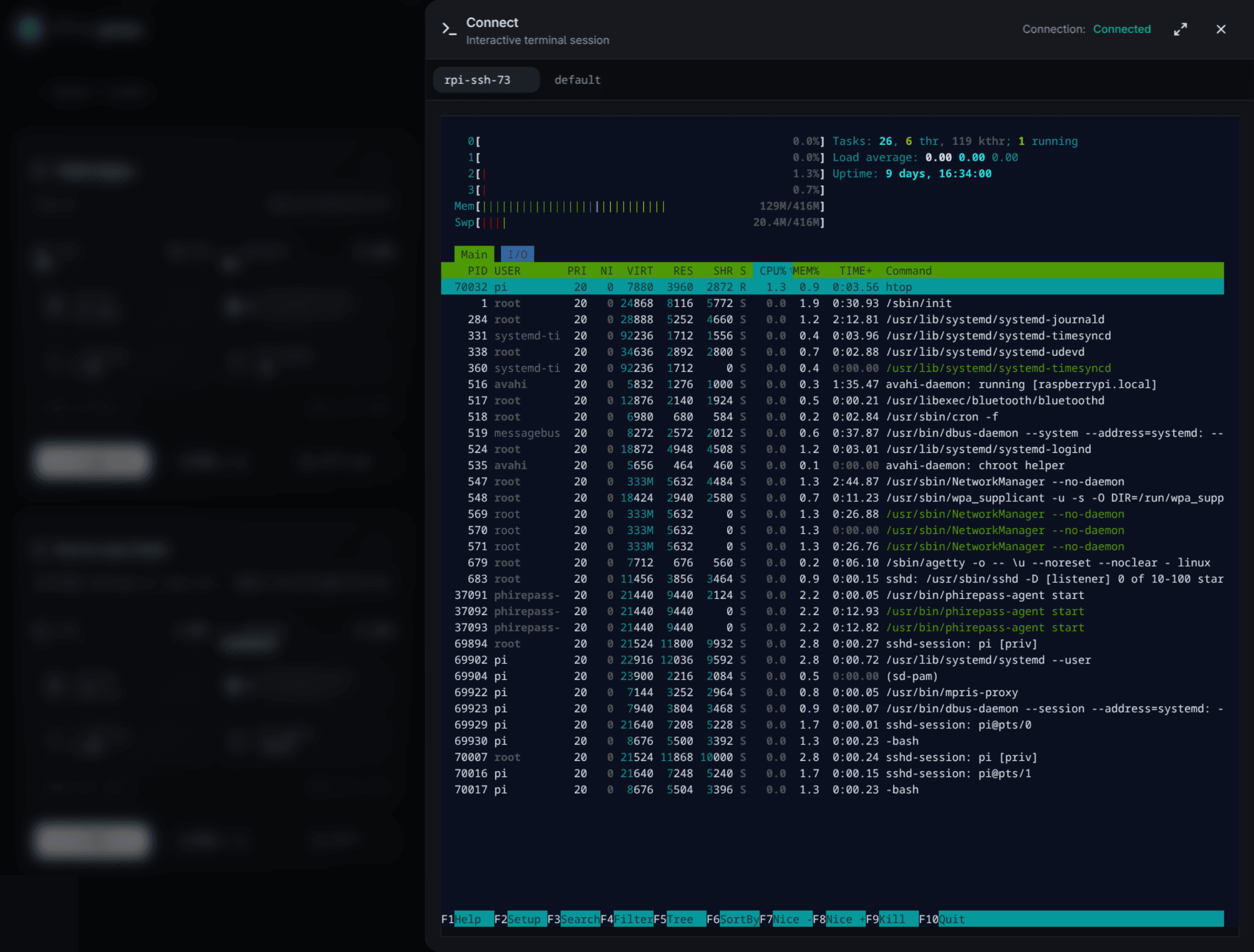Select the sshd-session pi@pts/0 row
Screen dimensions: 1254x952
(832, 725)
